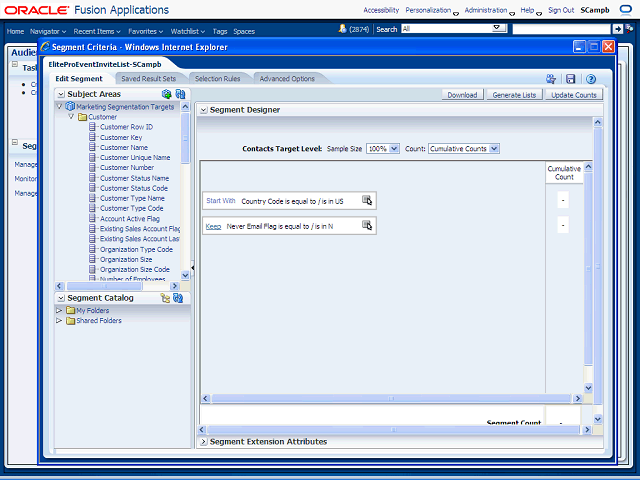Screen dimensions: 640x480
Task: Click Generate Lists button
Action: [x=514, y=95]
